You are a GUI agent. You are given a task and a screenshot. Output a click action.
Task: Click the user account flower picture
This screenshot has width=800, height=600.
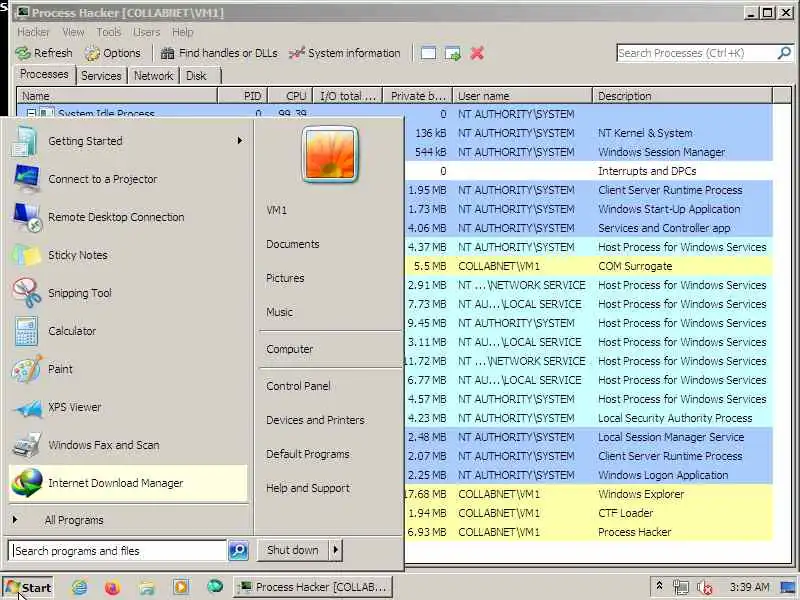coord(330,154)
